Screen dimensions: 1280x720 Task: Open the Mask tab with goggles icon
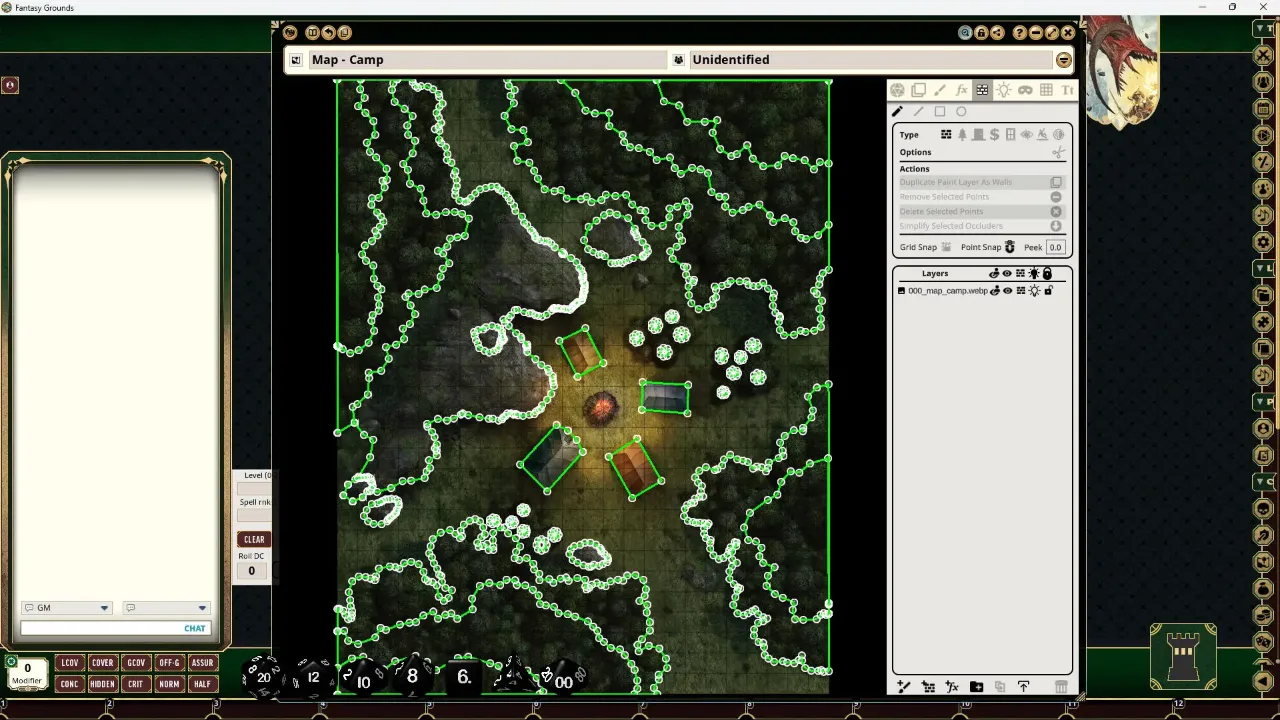1025,90
